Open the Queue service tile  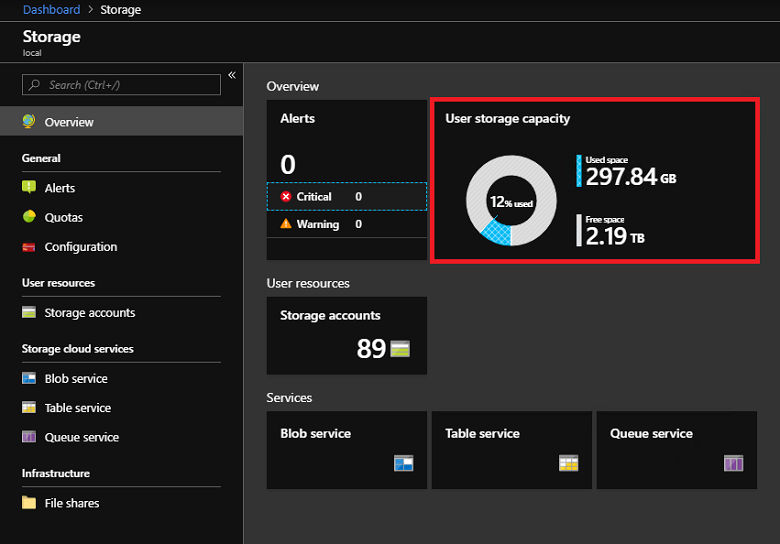tap(676, 449)
